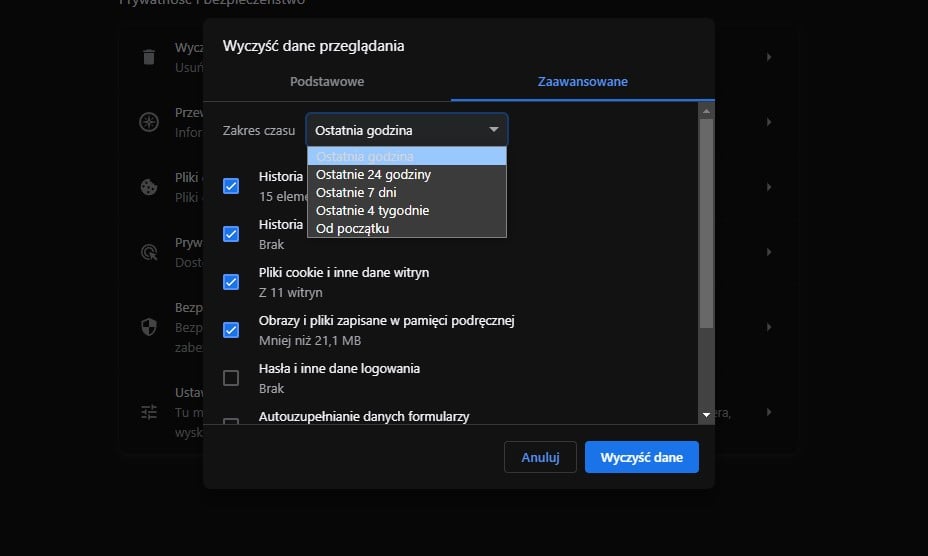The width and height of the screenshot is (928, 556).
Task: Click the shield security icon
Action: coord(149,327)
